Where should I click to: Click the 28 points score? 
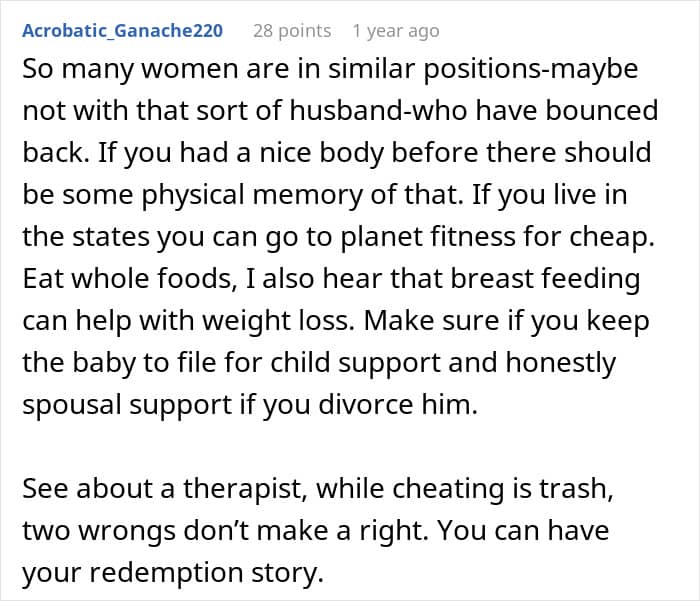(291, 31)
